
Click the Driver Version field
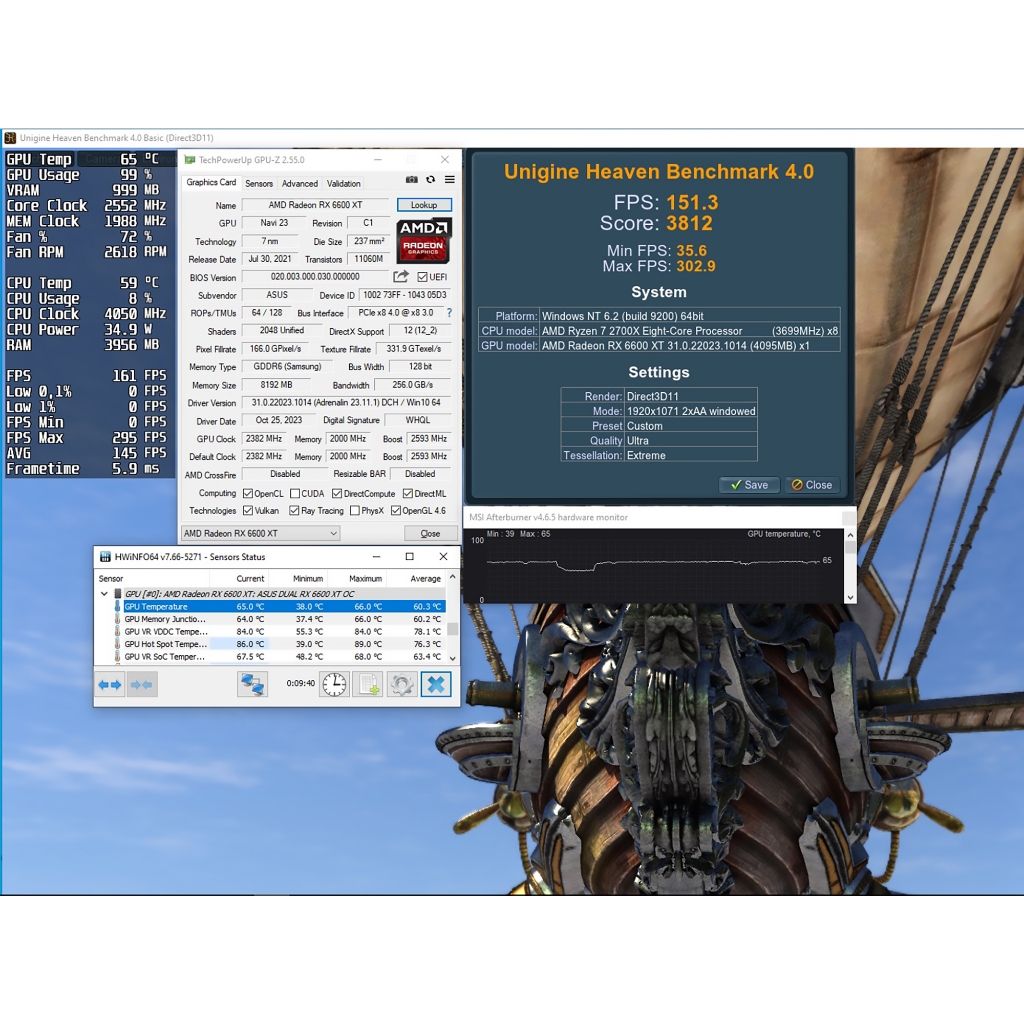(x=346, y=402)
